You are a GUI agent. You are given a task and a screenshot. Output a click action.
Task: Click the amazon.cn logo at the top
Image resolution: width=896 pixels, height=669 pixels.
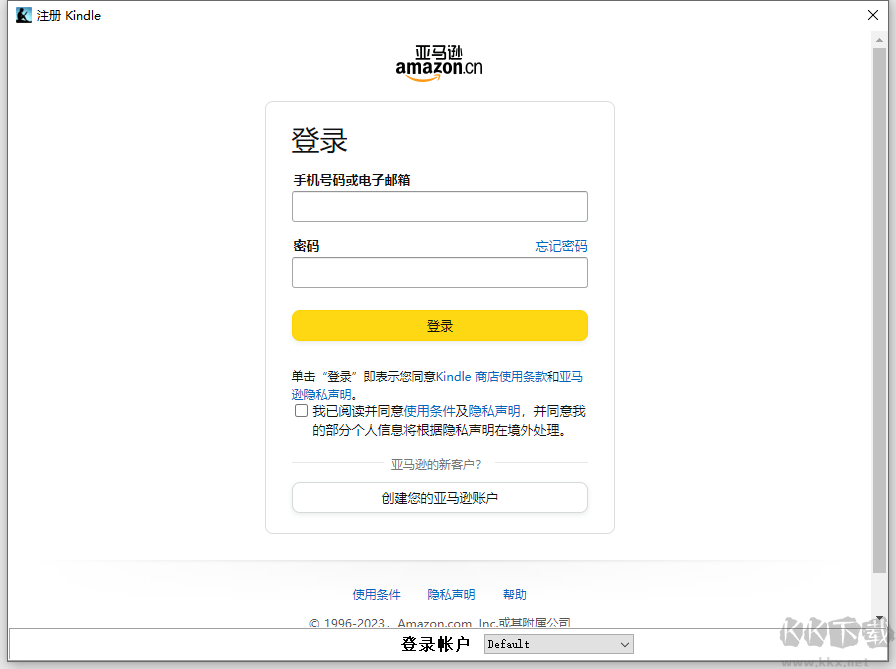tap(439, 60)
